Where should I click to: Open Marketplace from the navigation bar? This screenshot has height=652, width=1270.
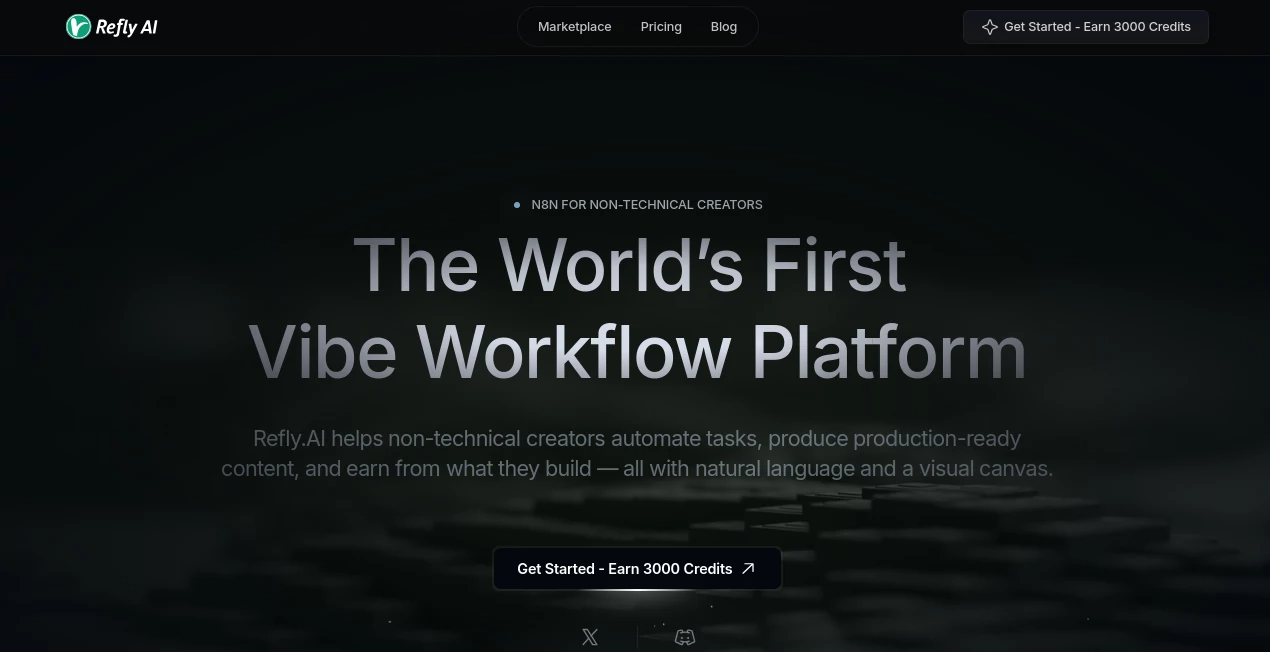[x=574, y=27]
